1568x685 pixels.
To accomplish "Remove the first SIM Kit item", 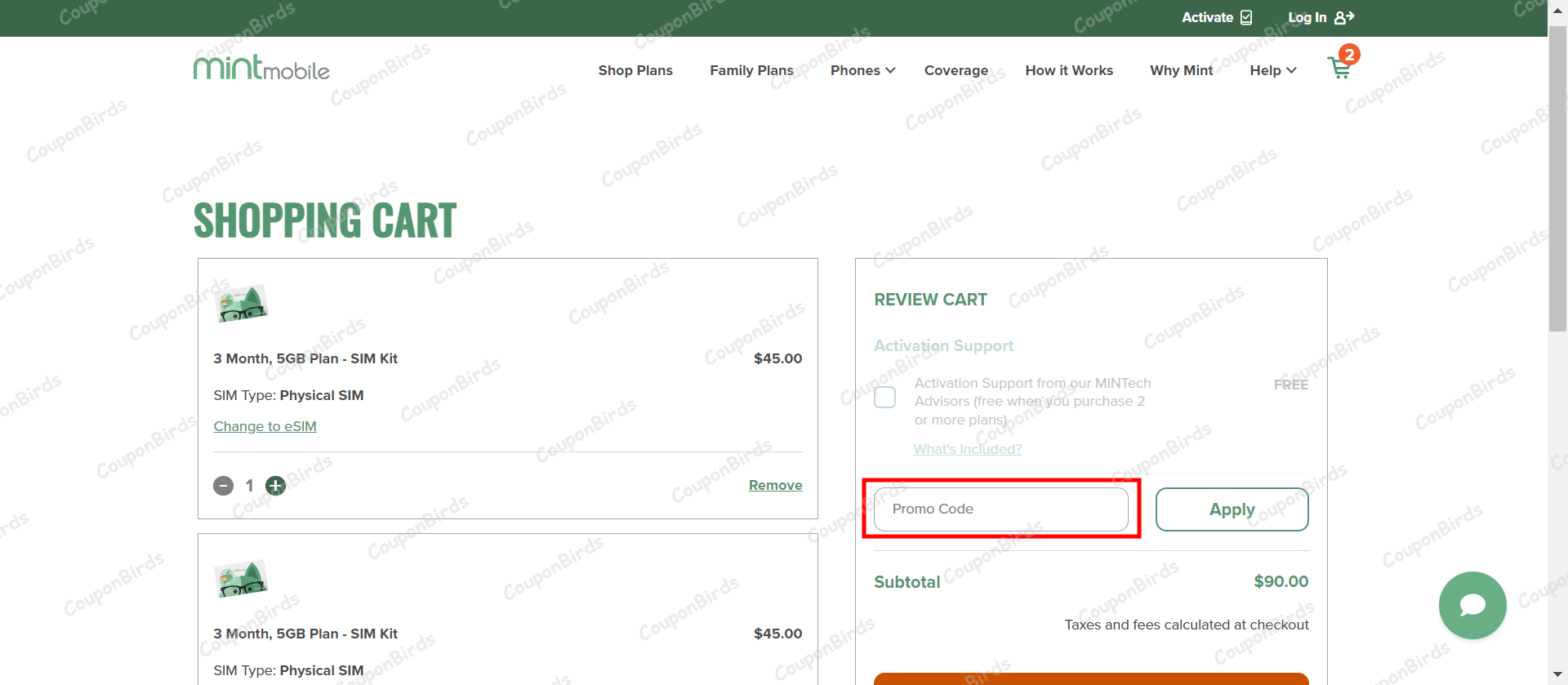I will [x=775, y=485].
